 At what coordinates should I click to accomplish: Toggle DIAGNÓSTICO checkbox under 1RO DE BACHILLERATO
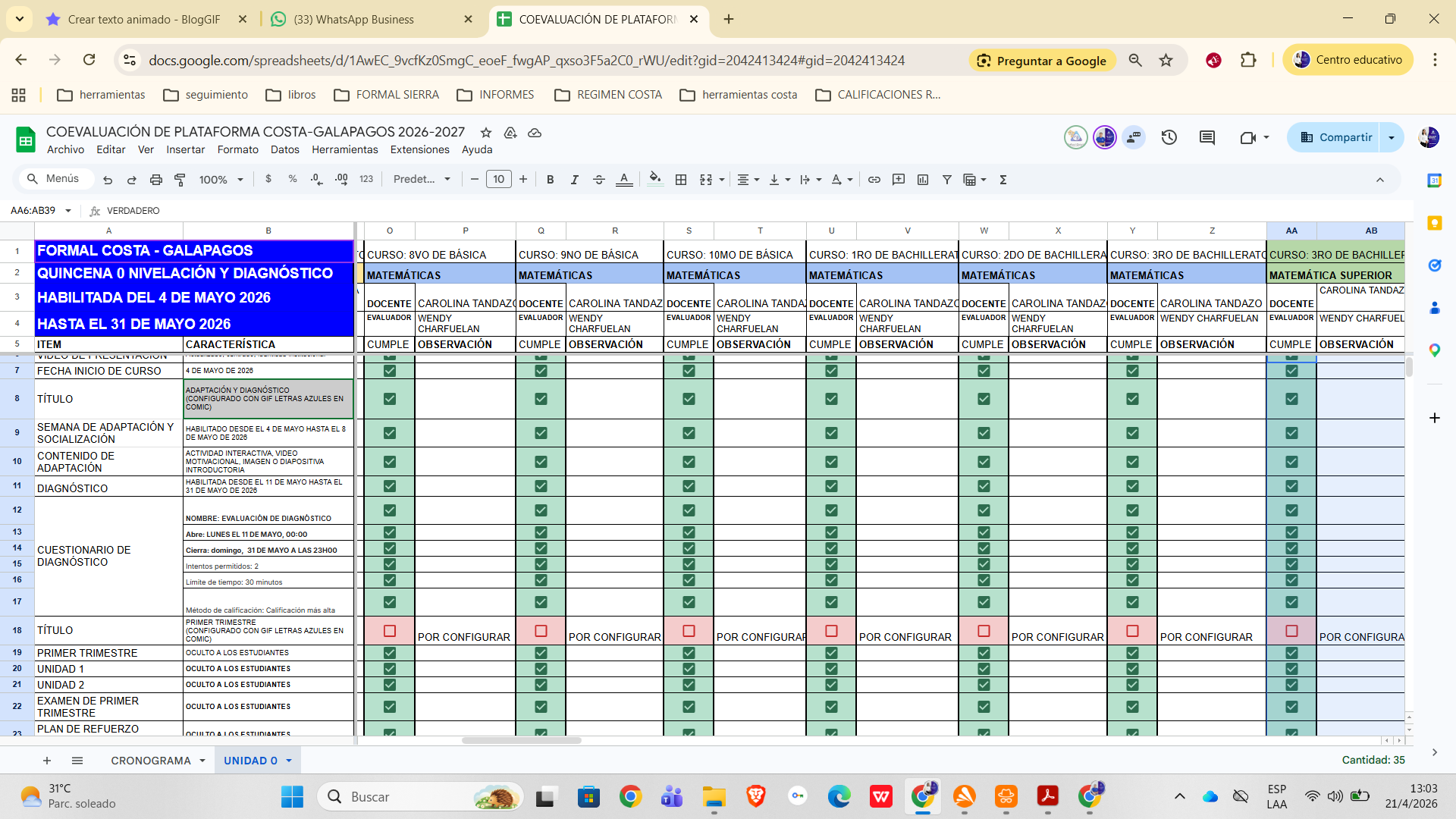(831, 486)
